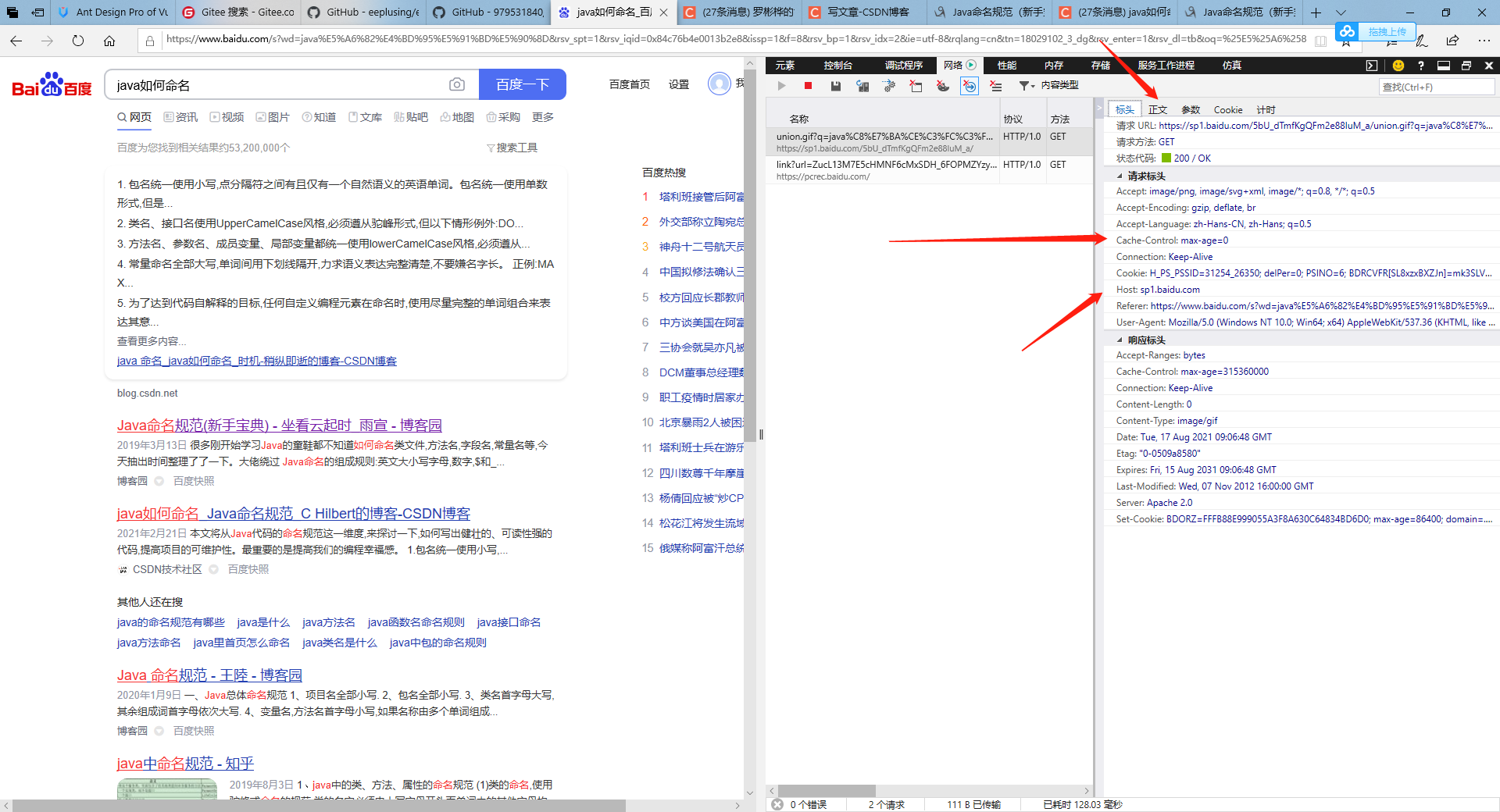This screenshot has width=1500, height=812.
Task: Click the add notes pen icon
Action: (1421, 41)
